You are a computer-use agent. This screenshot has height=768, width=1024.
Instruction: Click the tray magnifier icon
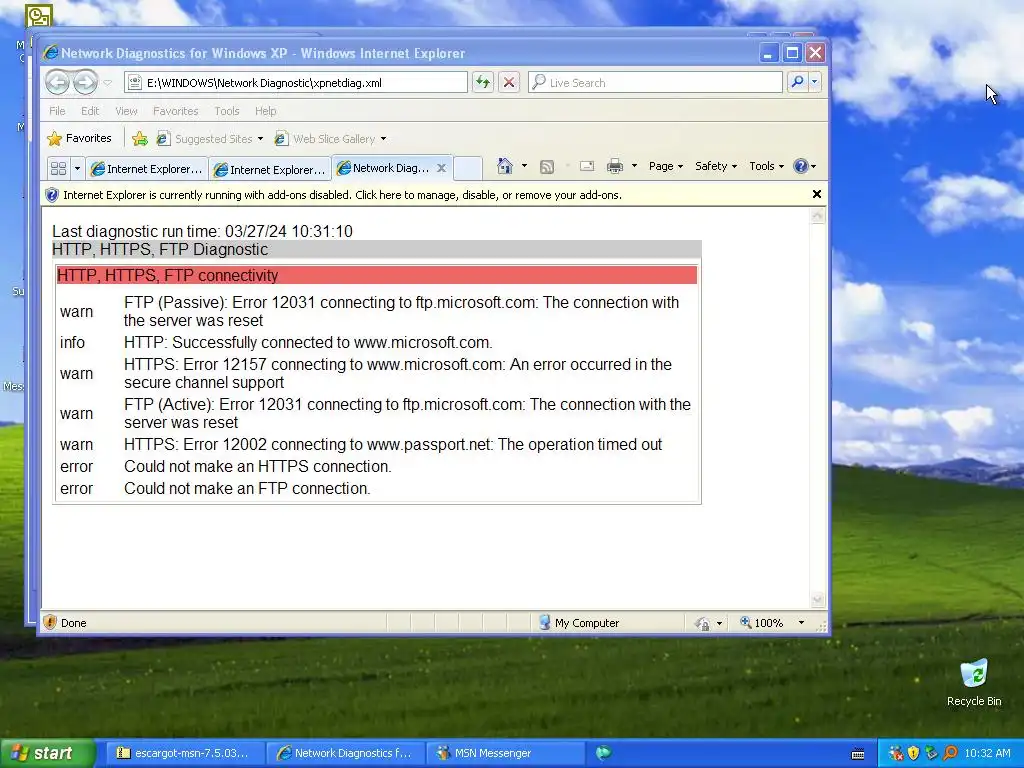point(950,754)
